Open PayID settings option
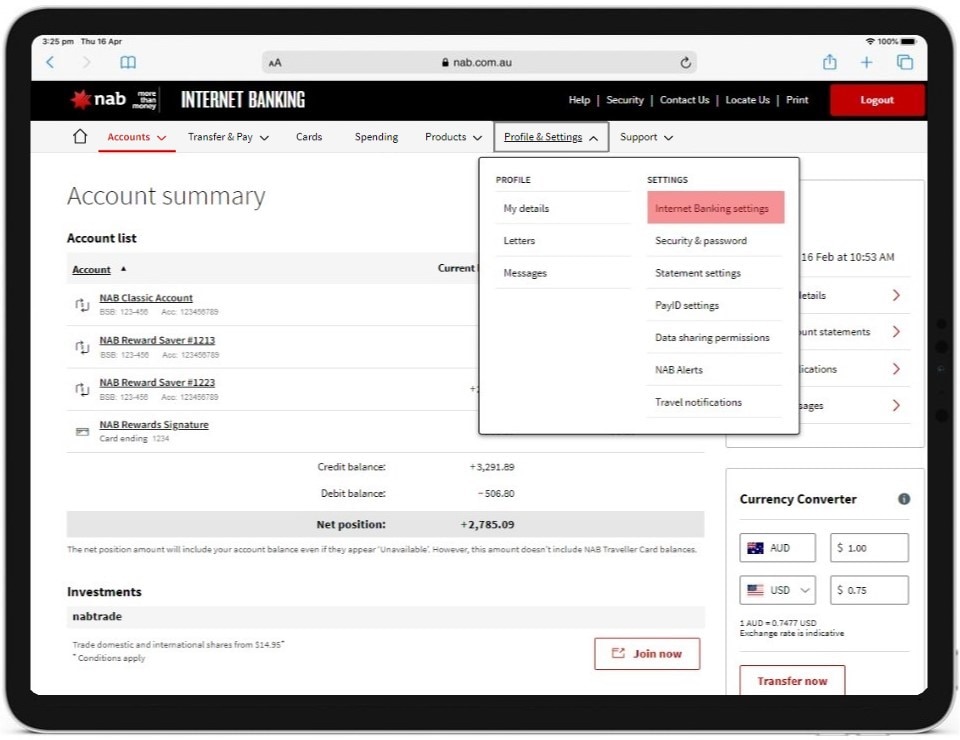Viewport: 960px width, 740px height. click(x=687, y=305)
